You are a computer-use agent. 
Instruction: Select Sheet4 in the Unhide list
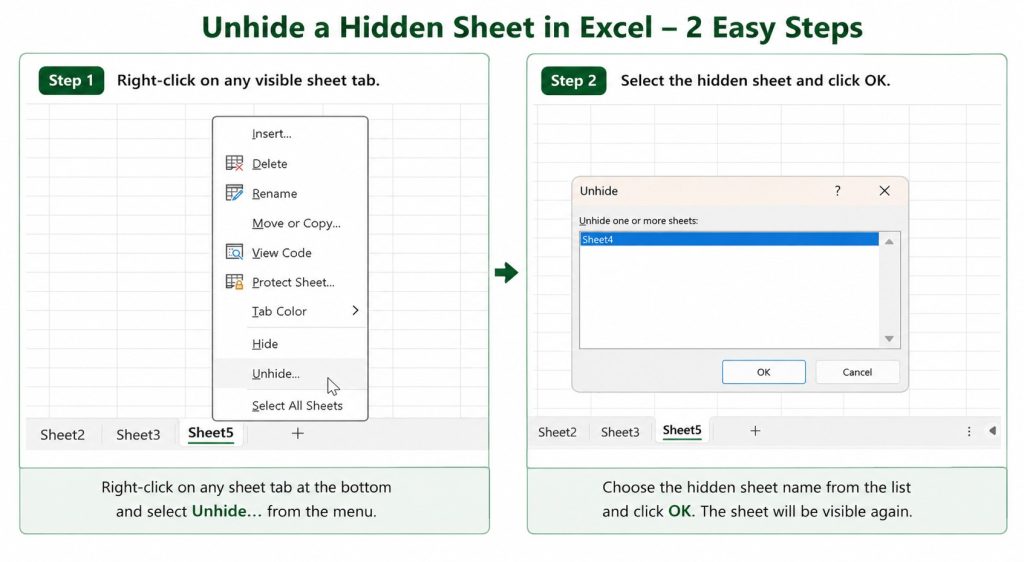729,240
